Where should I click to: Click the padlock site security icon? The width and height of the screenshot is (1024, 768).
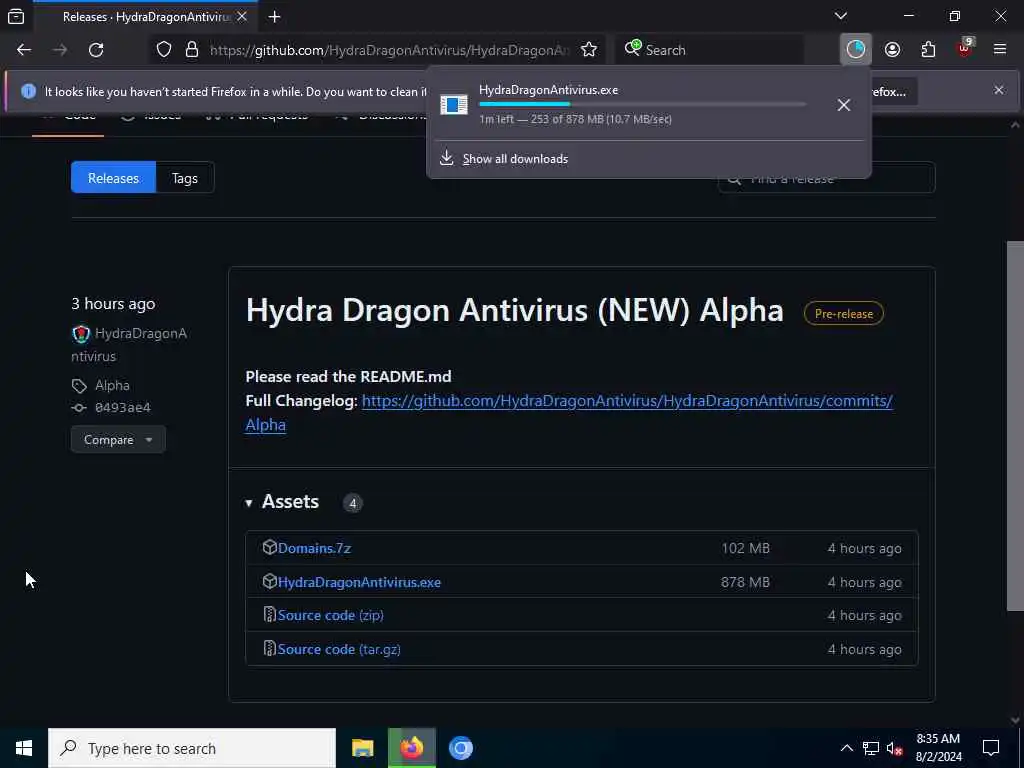tap(191, 50)
